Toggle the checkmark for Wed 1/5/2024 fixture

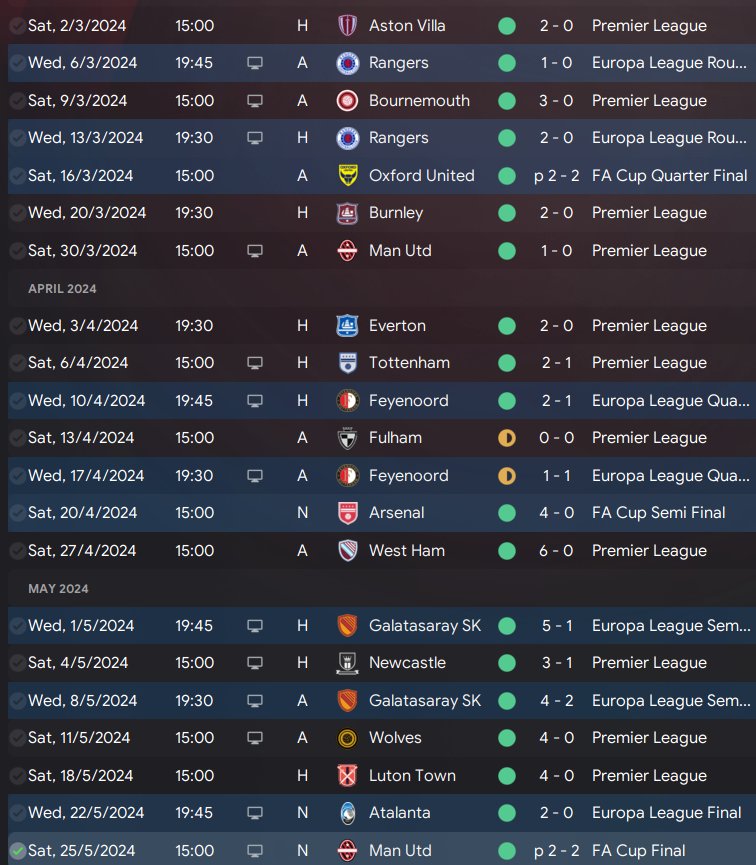[x=18, y=626]
